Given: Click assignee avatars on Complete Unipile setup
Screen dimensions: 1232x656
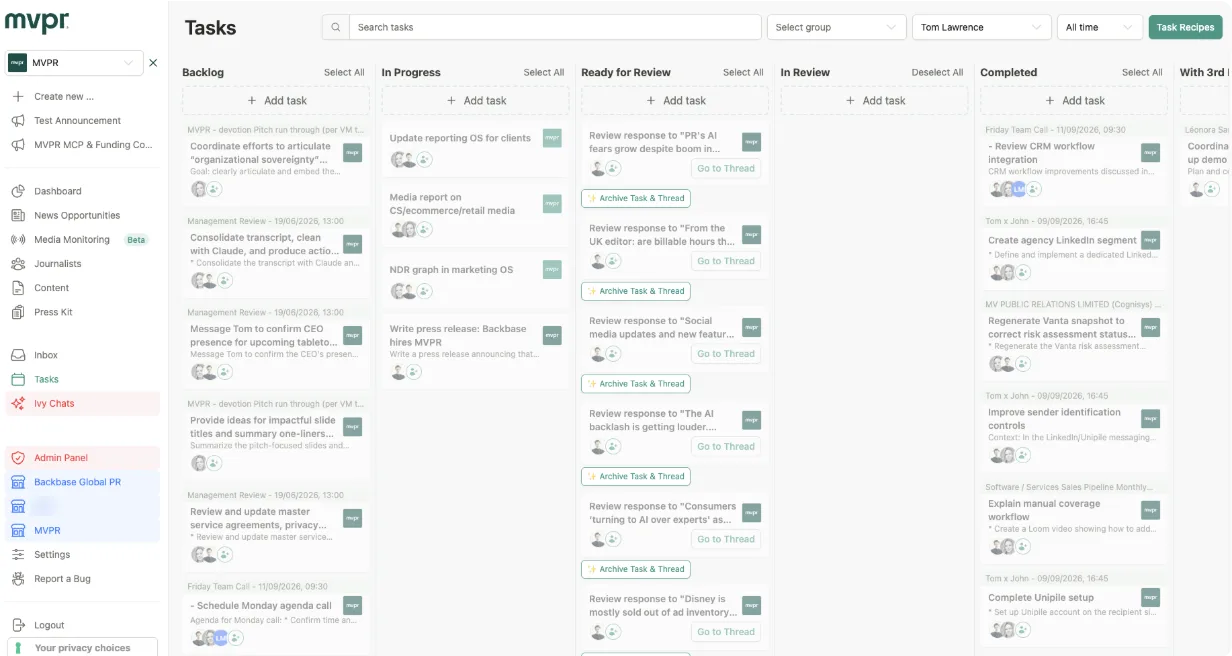Looking at the screenshot, I should click(x=1002, y=630).
